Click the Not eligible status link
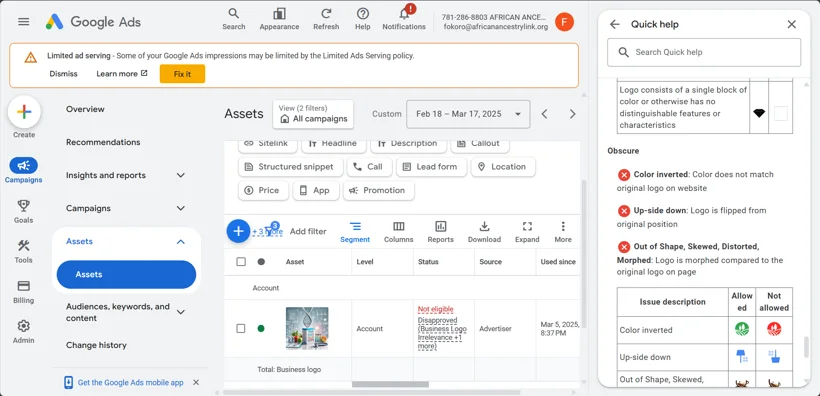The image size is (820, 396). [436, 309]
